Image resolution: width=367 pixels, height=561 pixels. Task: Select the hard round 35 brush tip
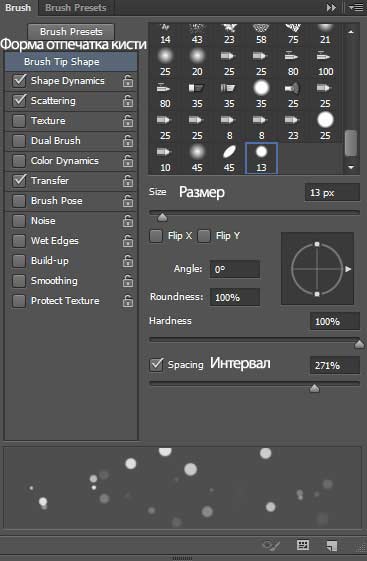coord(261,94)
